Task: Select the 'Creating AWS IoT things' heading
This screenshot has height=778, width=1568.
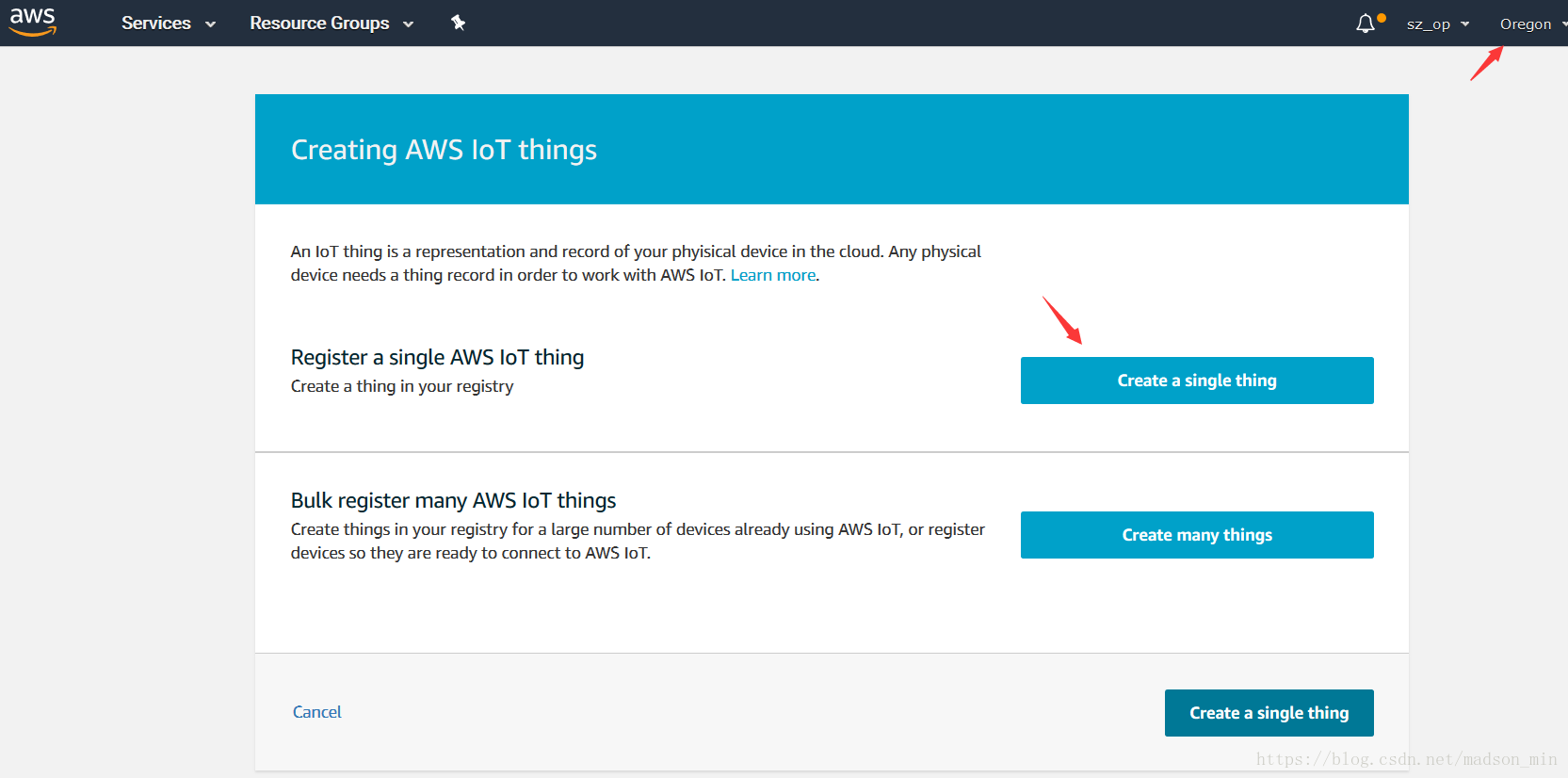Action: [x=444, y=150]
